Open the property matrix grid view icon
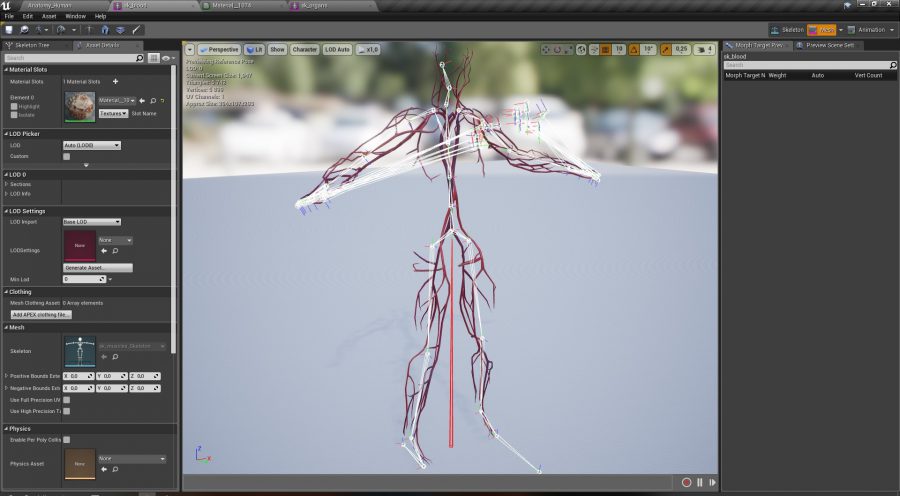This screenshot has height=496, width=900. [x=153, y=58]
